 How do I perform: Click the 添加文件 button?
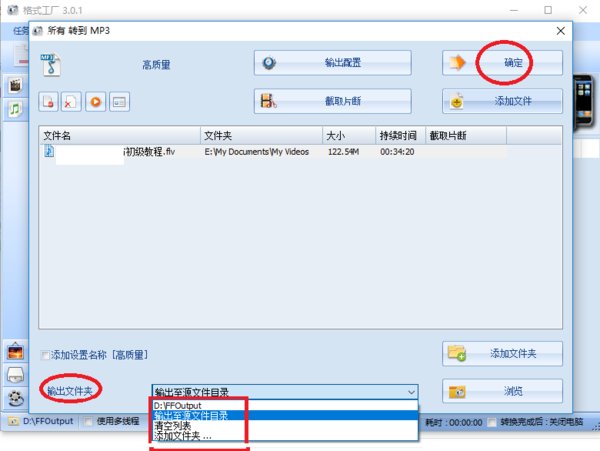(502, 101)
